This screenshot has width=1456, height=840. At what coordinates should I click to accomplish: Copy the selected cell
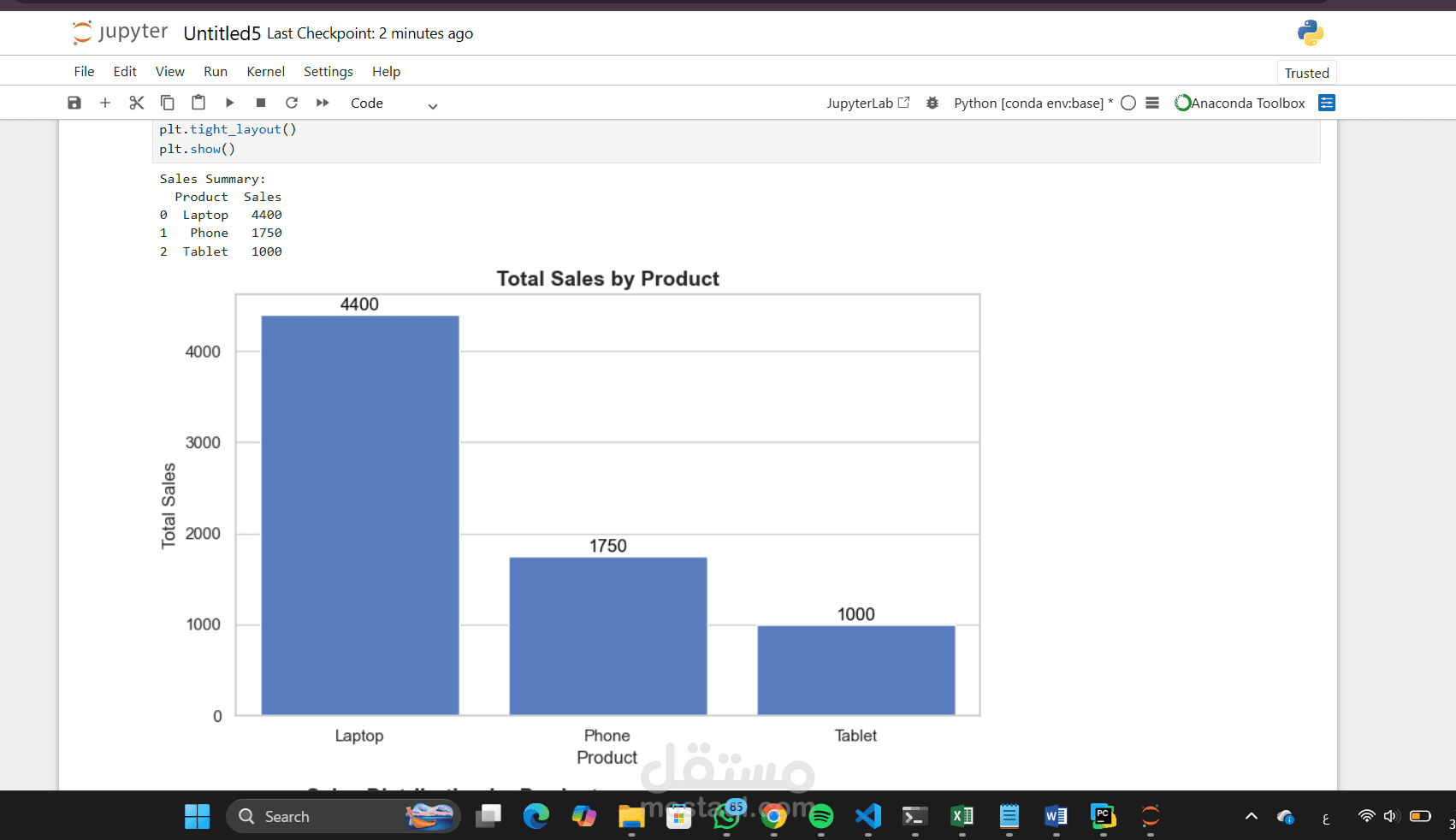pyautogui.click(x=168, y=102)
